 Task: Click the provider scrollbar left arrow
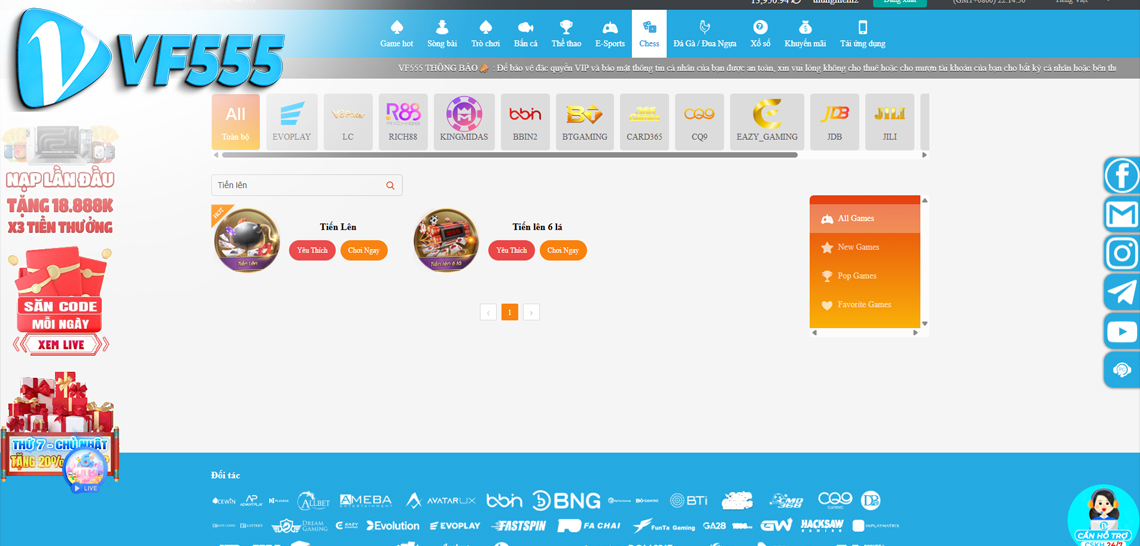coord(215,155)
